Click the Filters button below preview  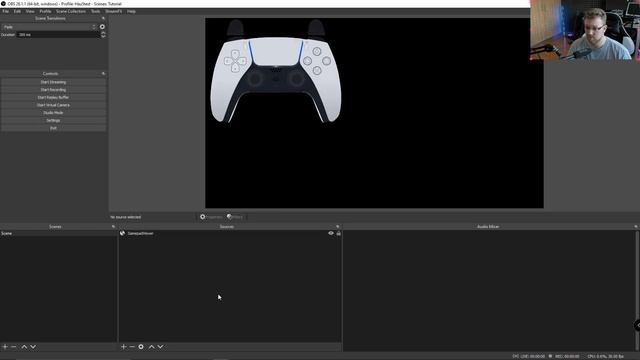235,217
